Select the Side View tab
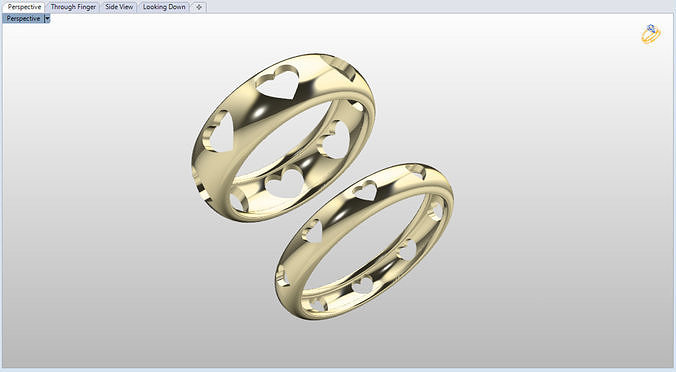 [x=119, y=7]
